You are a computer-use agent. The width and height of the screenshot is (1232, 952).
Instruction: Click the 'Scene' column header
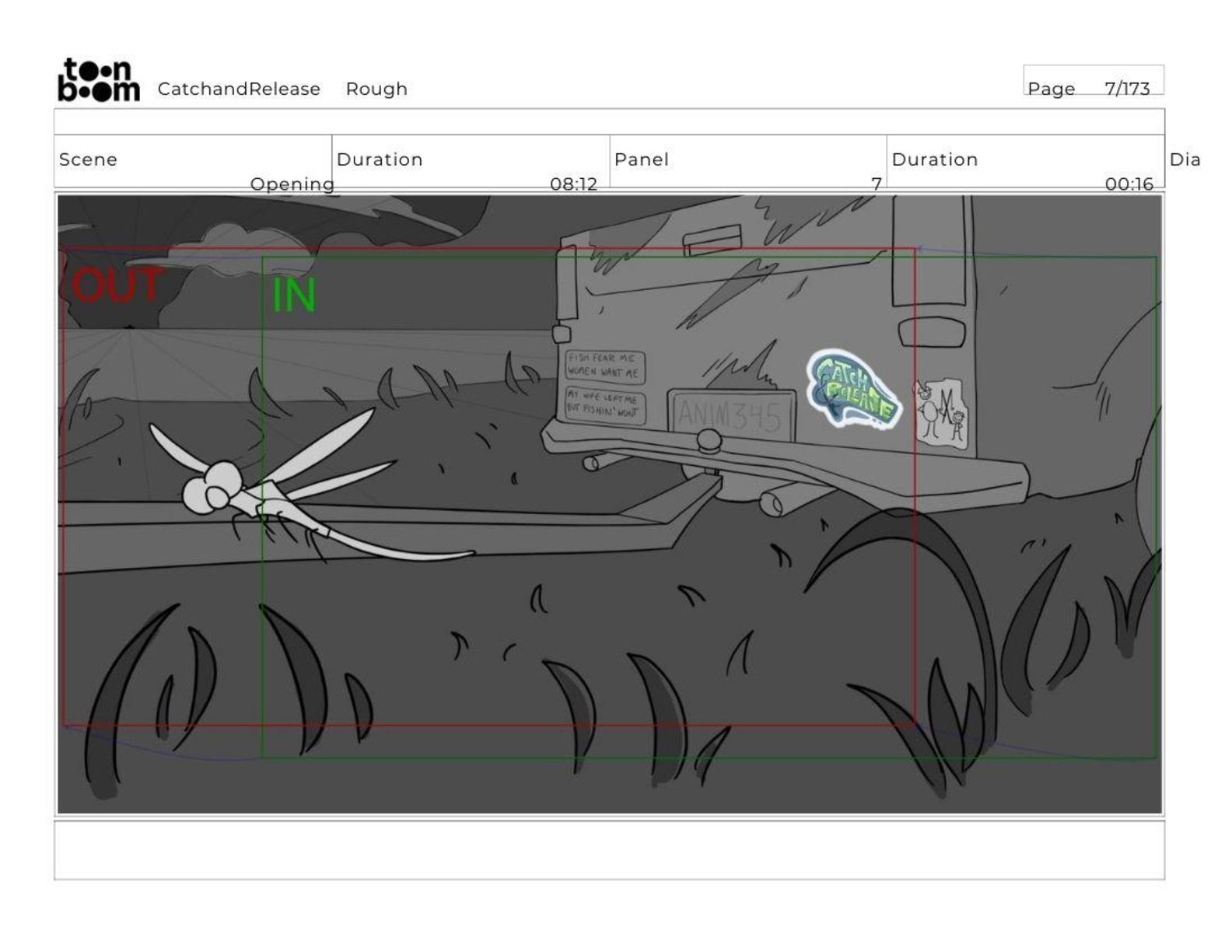[x=88, y=159]
